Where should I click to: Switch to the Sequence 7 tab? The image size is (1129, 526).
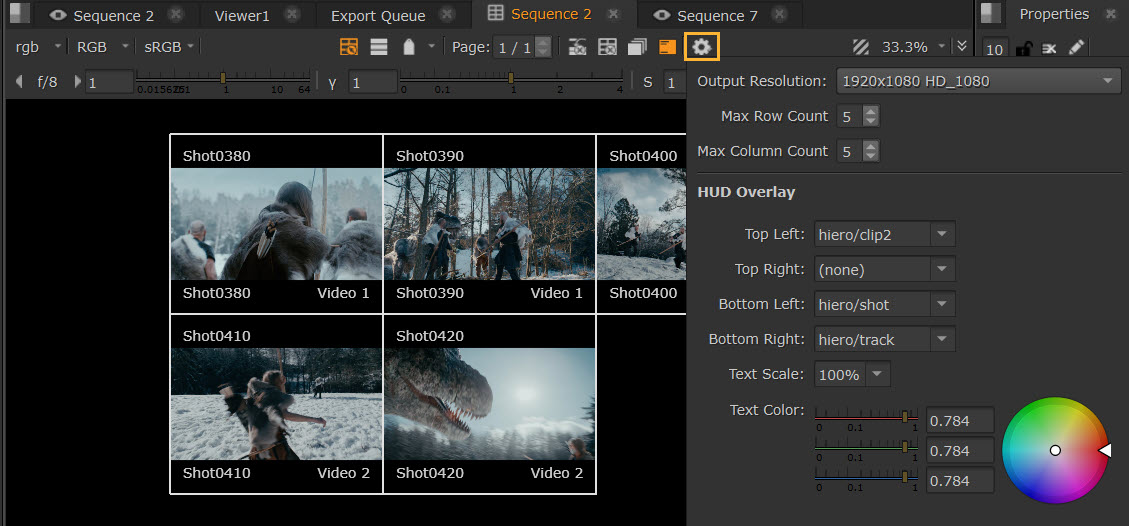point(718,15)
